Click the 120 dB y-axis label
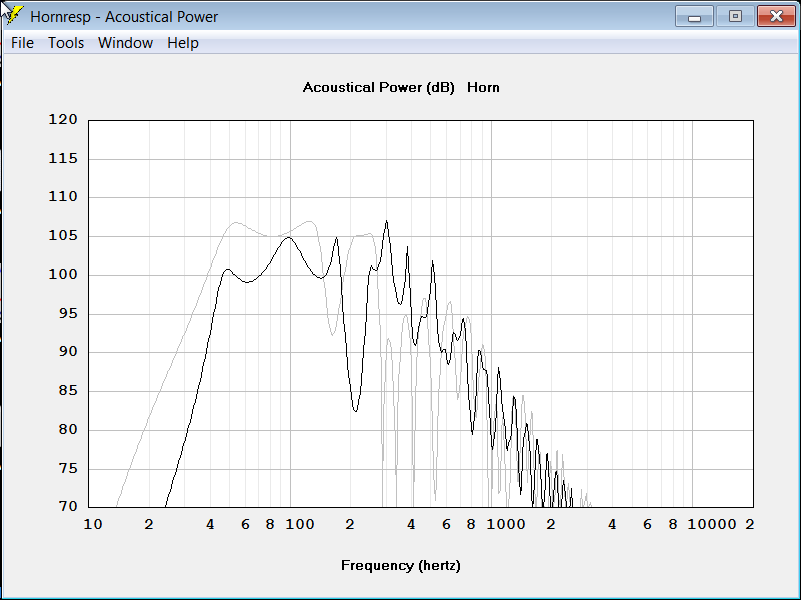The height and width of the screenshot is (600, 801). [63, 119]
